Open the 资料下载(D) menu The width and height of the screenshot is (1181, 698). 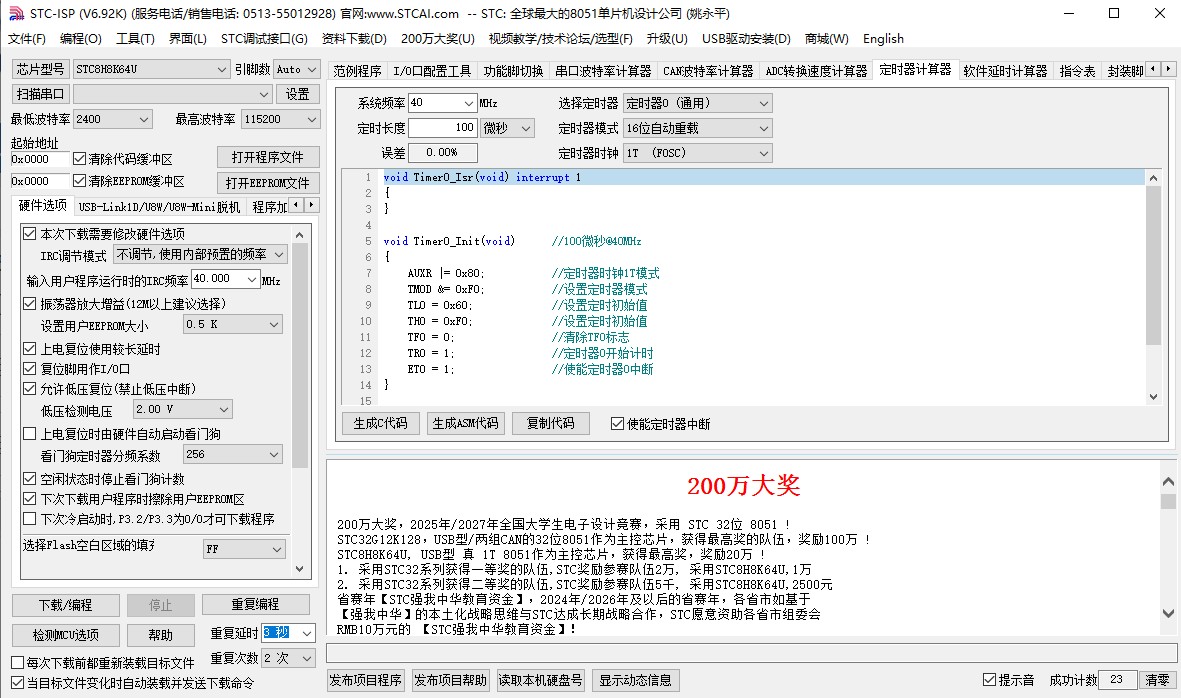(353, 39)
